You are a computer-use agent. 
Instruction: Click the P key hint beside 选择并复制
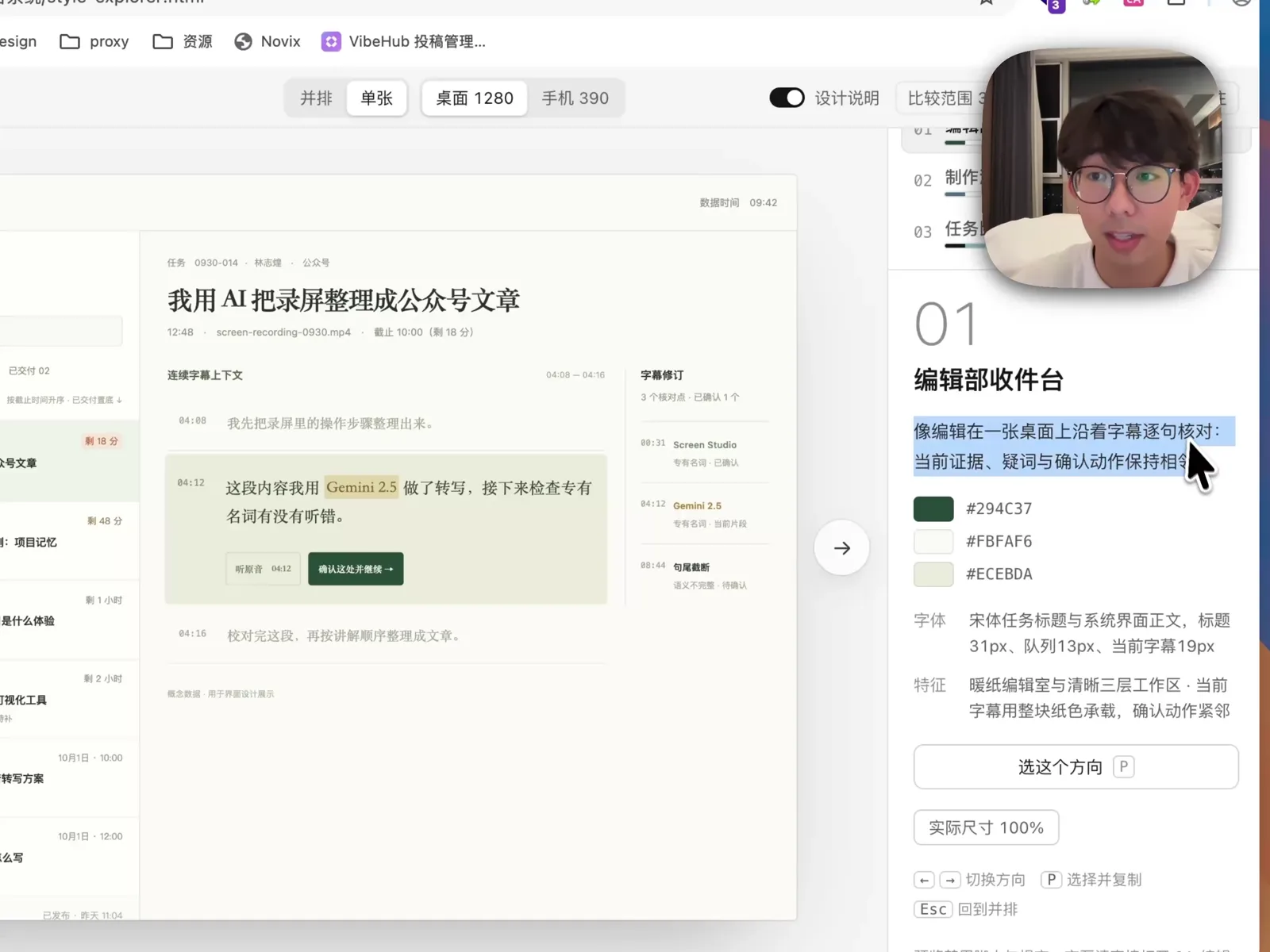point(1051,880)
